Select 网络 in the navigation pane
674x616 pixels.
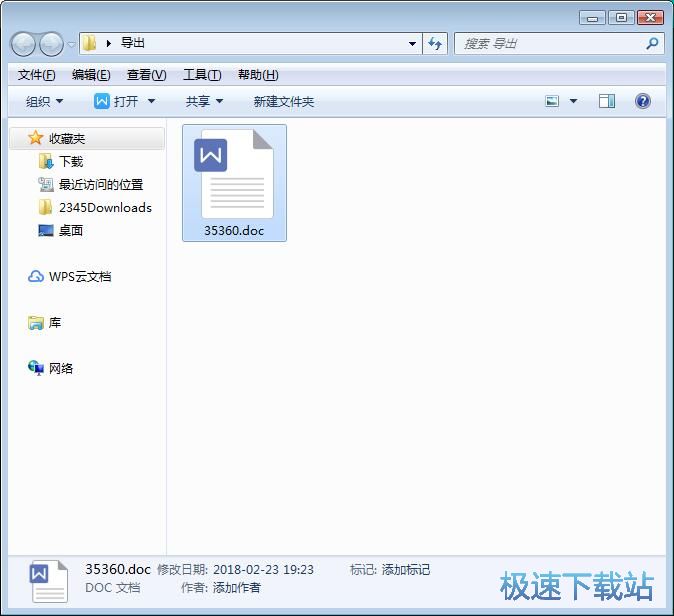point(61,368)
